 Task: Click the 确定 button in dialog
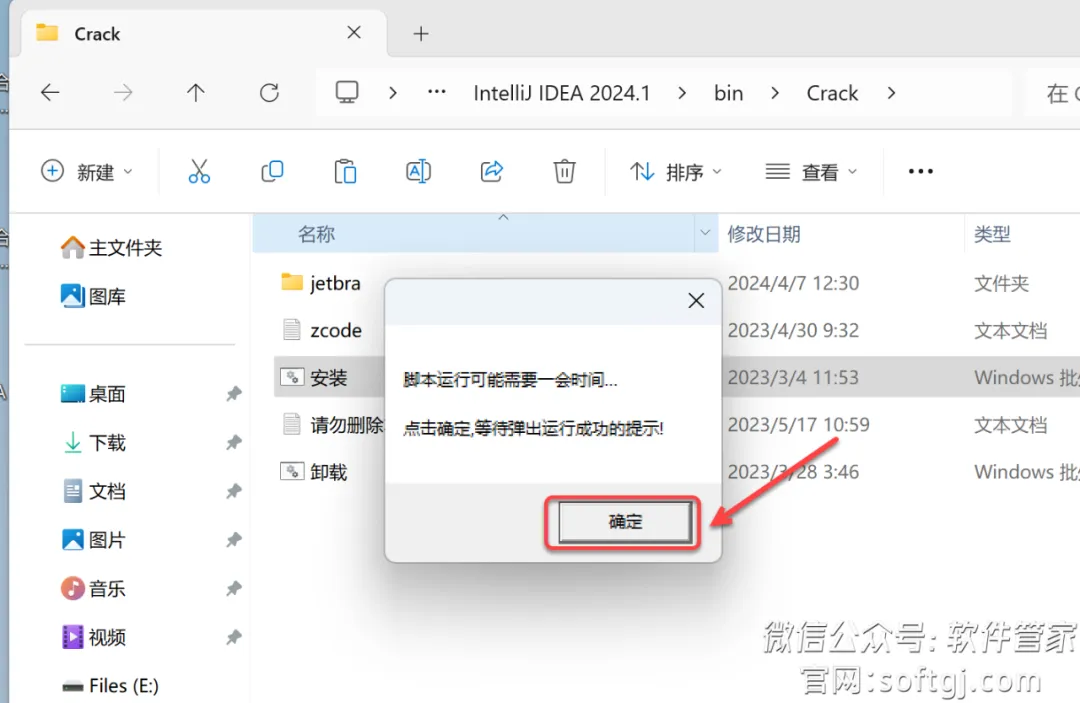(x=624, y=522)
